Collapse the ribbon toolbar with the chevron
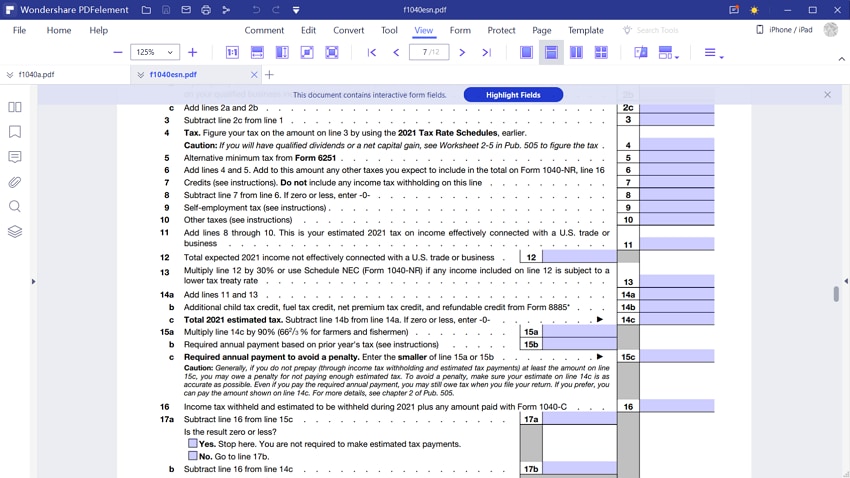 click(x=841, y=59)
